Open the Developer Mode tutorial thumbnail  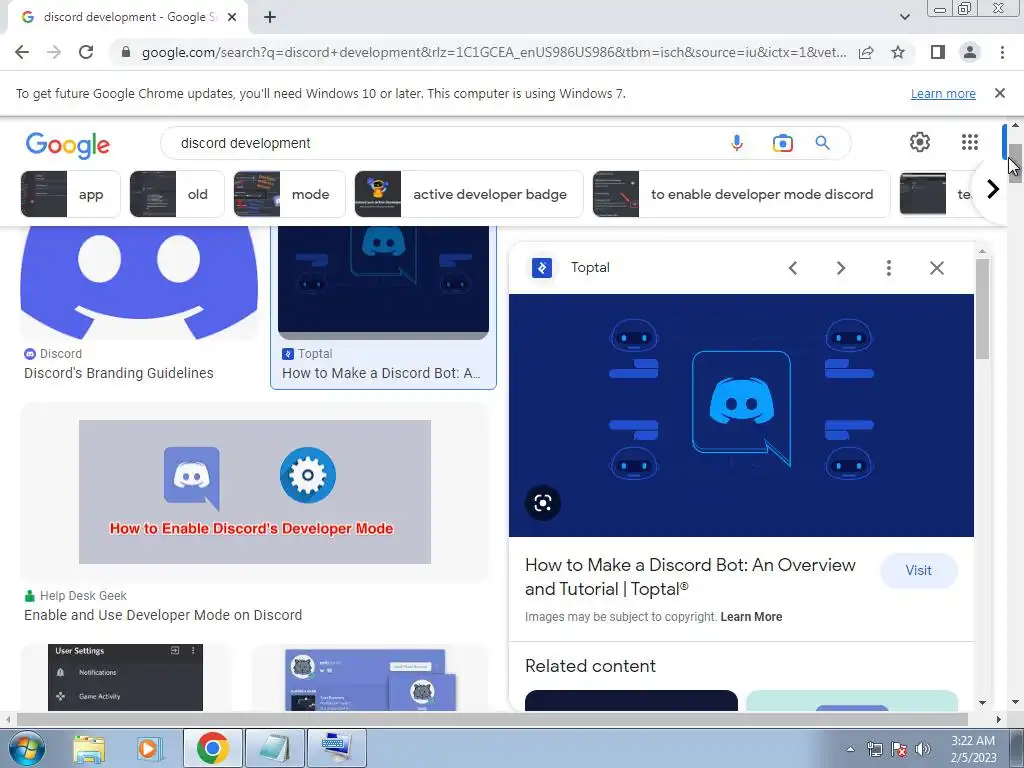255,492
